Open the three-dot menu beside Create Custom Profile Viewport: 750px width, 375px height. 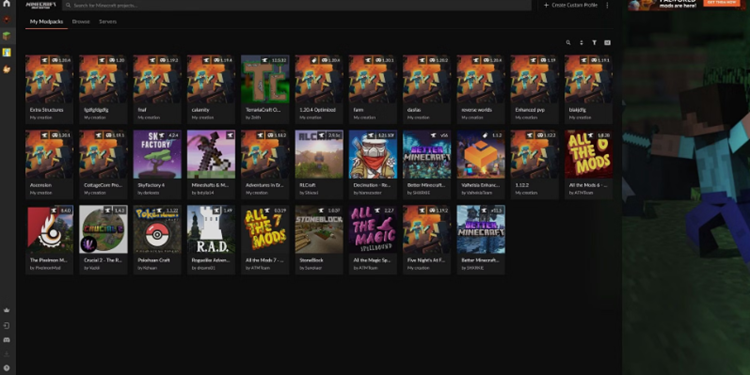[607, 5]
